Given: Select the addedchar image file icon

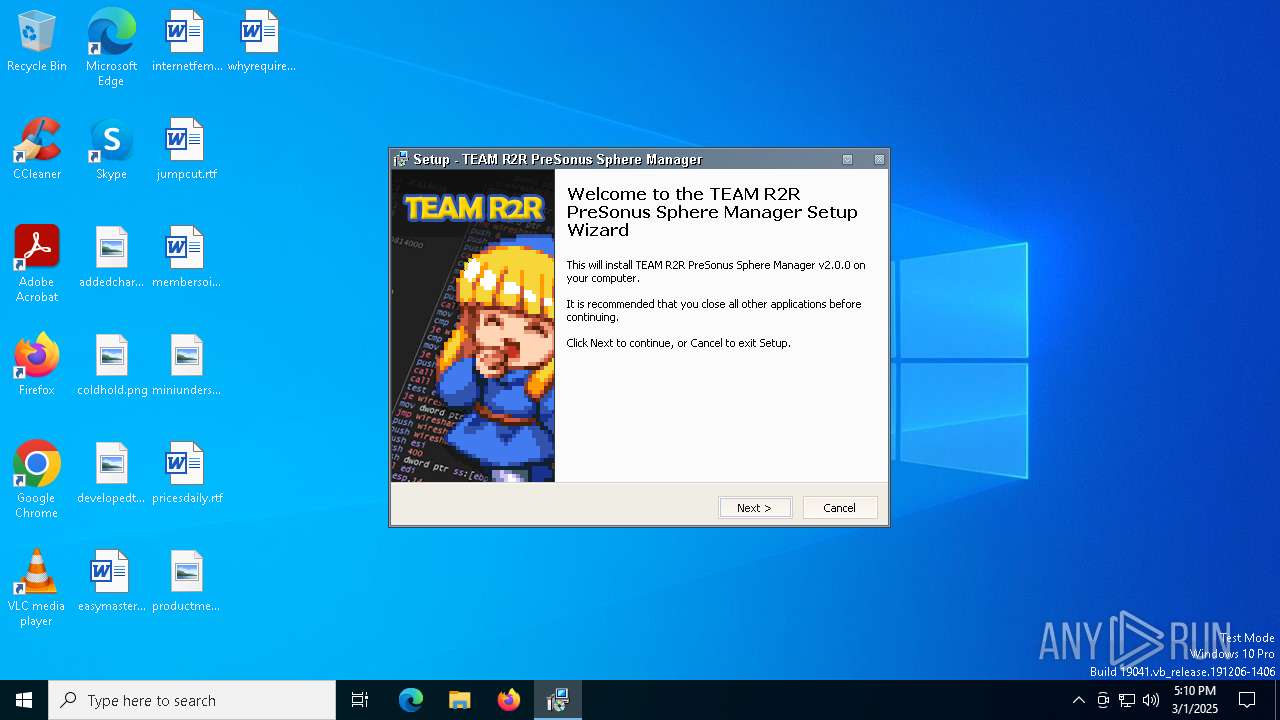Looking at the screenshot, I should pos(111,258).
